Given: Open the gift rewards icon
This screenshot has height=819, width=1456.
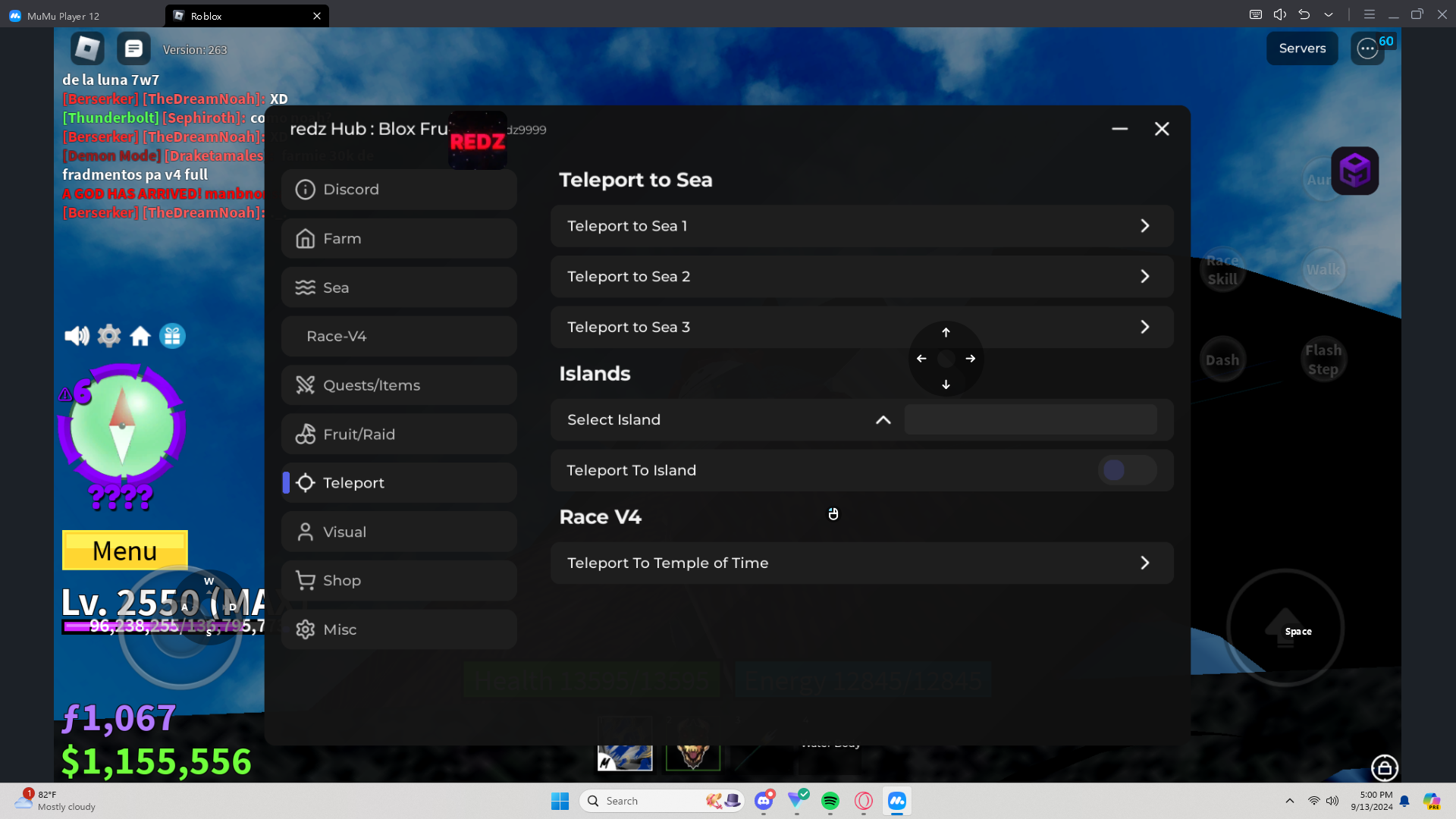Looking at the screenshot, I should click(x=172, y=335).
